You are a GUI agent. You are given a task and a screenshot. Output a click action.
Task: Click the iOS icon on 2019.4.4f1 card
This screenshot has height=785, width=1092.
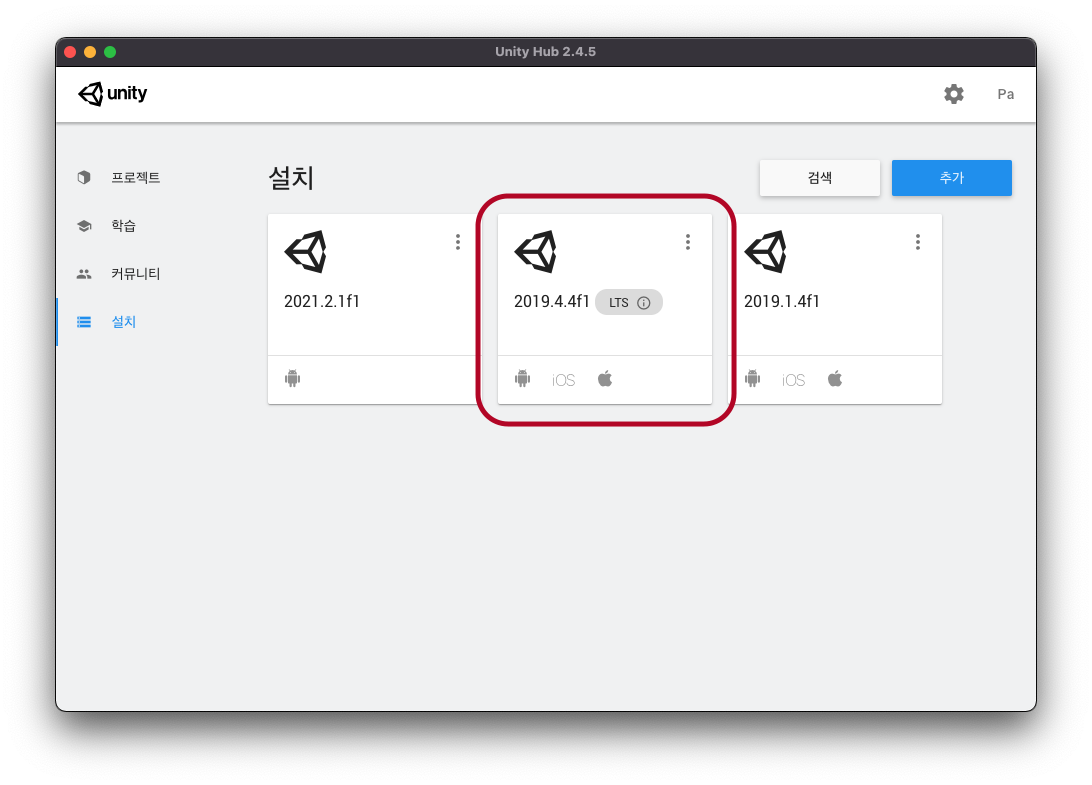(x=563, y=380)
